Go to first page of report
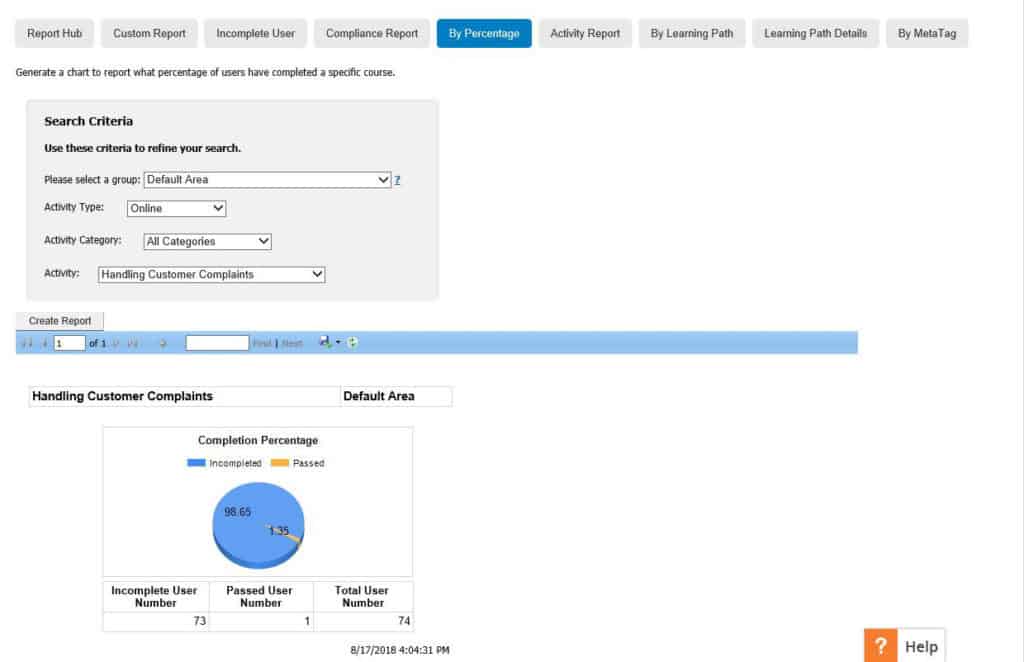This screenshot has height=662, width=1024. (x=25, y=343)
